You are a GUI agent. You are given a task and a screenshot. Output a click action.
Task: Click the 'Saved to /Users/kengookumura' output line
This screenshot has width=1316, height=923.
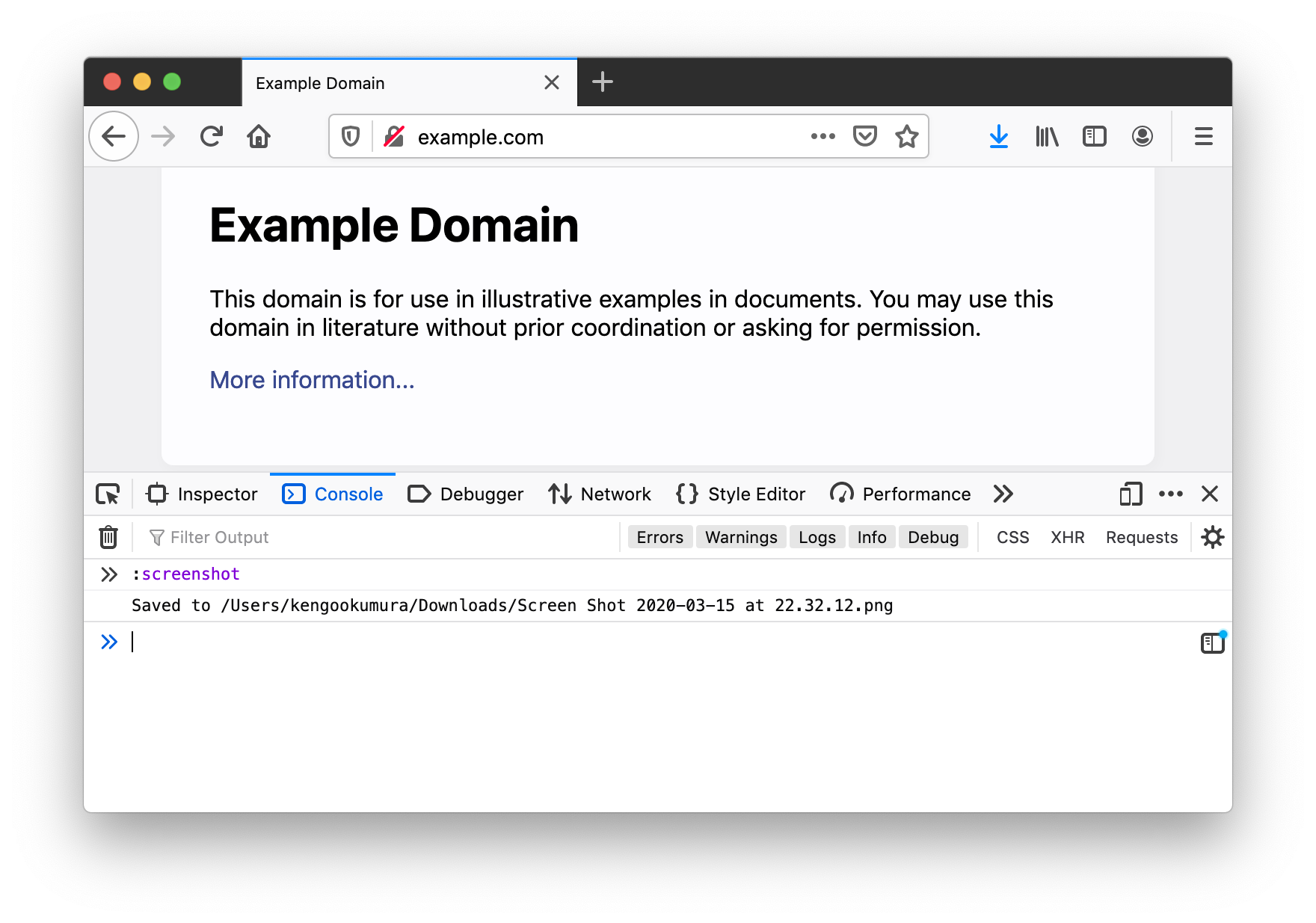[x=512, y=605]
